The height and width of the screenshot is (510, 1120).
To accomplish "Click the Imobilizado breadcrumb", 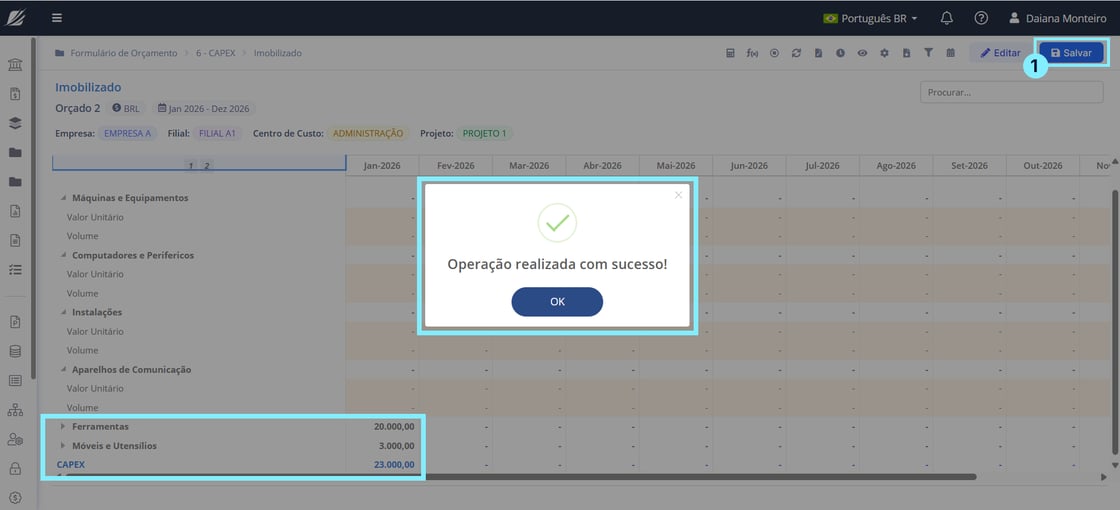I will pos(278,53).
